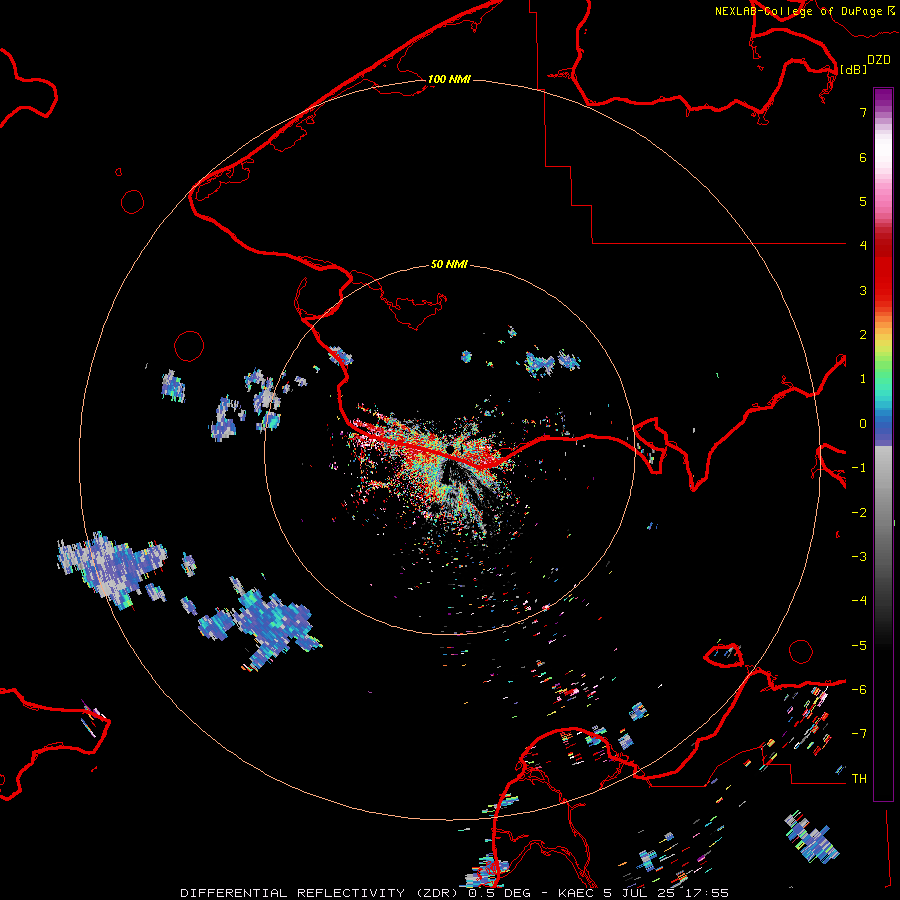The height and width of the screenshot is (900, 900).
Task: Click the KAEC station identifier
Action: (x=577, y=893)
